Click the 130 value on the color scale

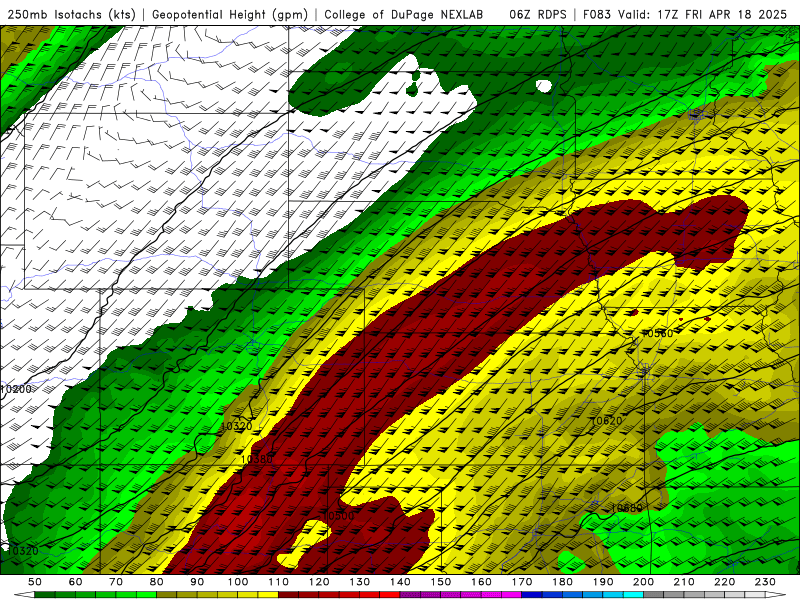[360, 582]
